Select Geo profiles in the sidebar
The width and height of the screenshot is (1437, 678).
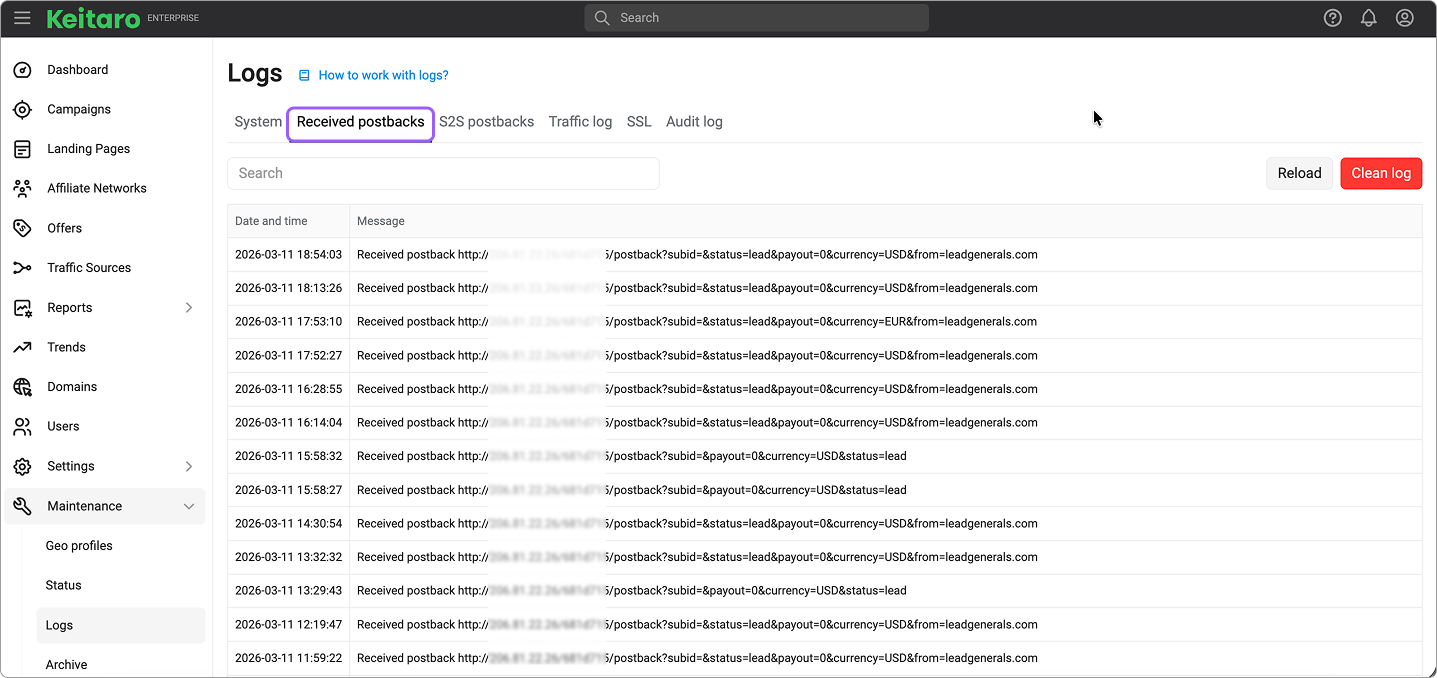point(79,546)
